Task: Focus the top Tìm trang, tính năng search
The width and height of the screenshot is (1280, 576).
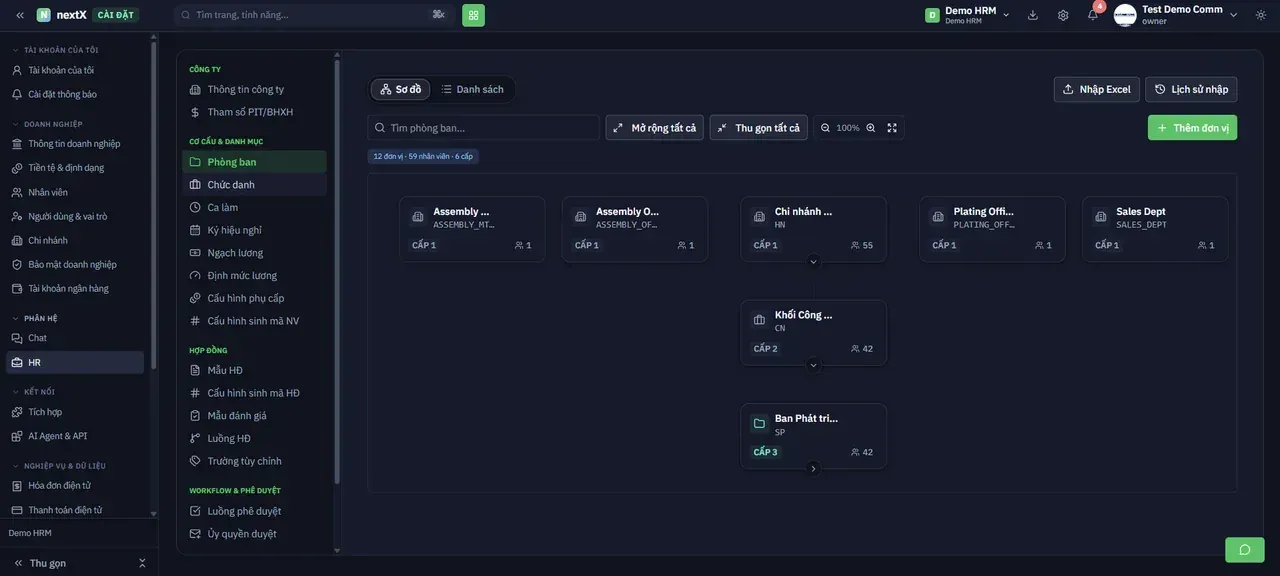Action: pyautogui.click(x=313, y=15)
